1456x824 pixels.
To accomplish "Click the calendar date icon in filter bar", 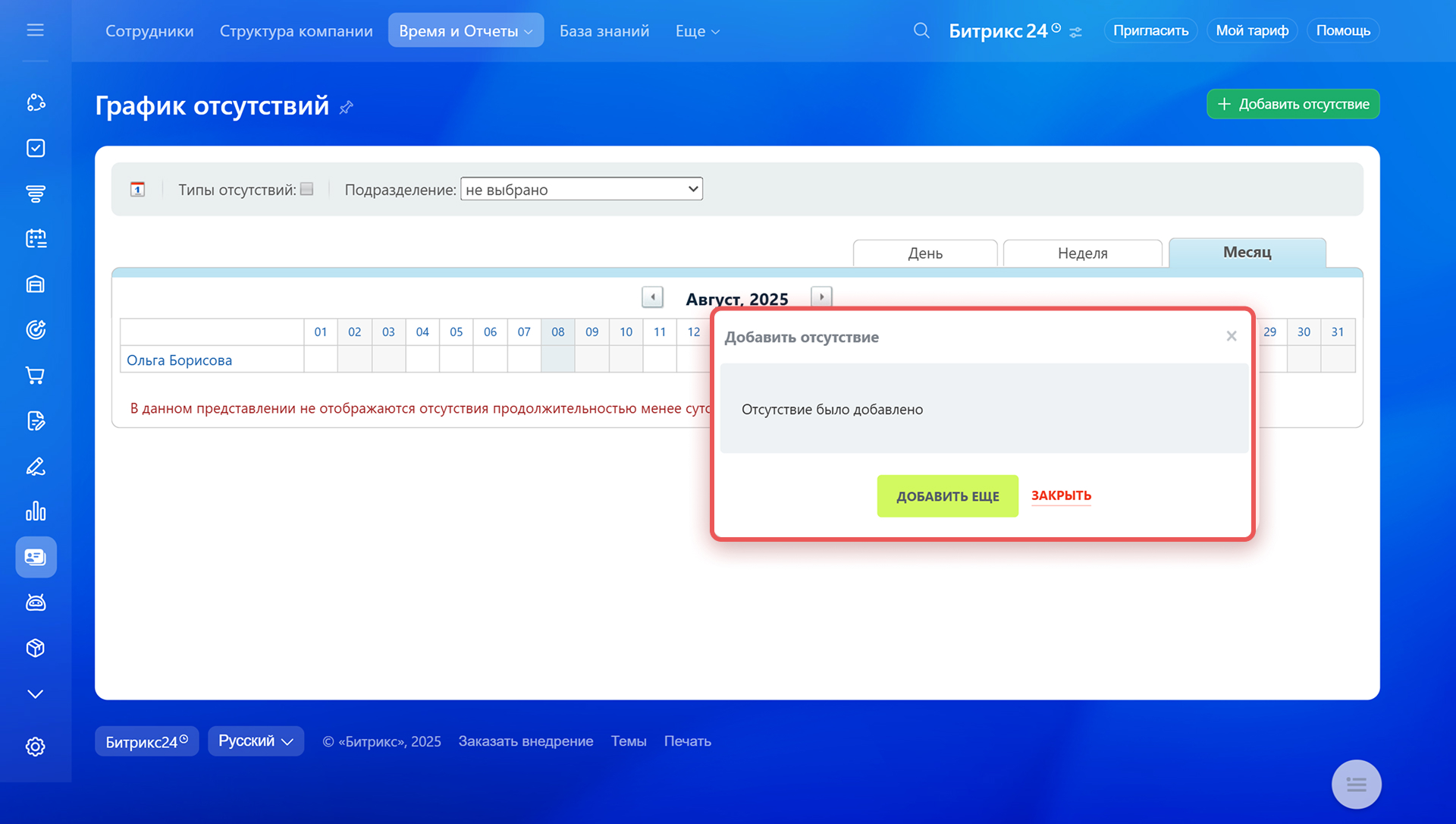I will pyautogui.click(x=137, y=190).
